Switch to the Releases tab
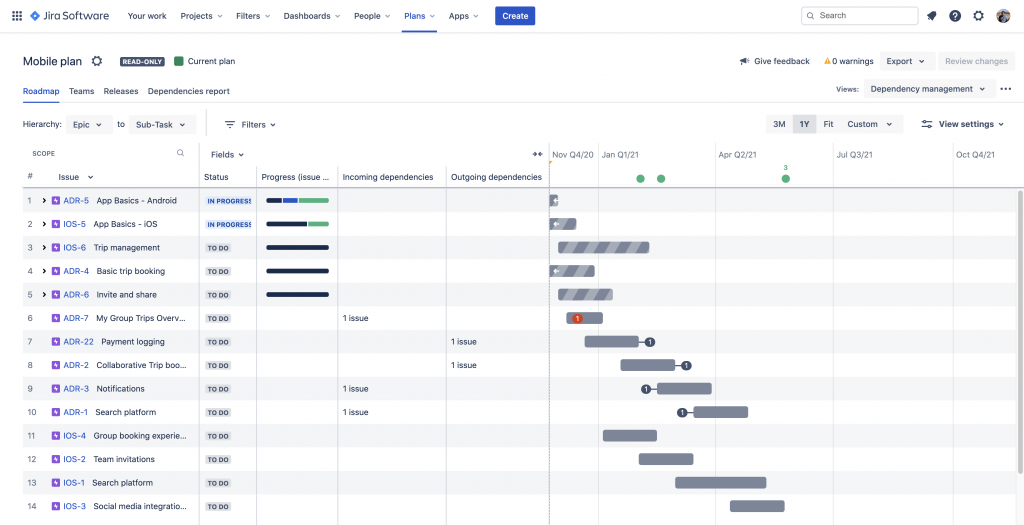The height and width of the screenshot is (525, 1024). [x=121, y=91]
